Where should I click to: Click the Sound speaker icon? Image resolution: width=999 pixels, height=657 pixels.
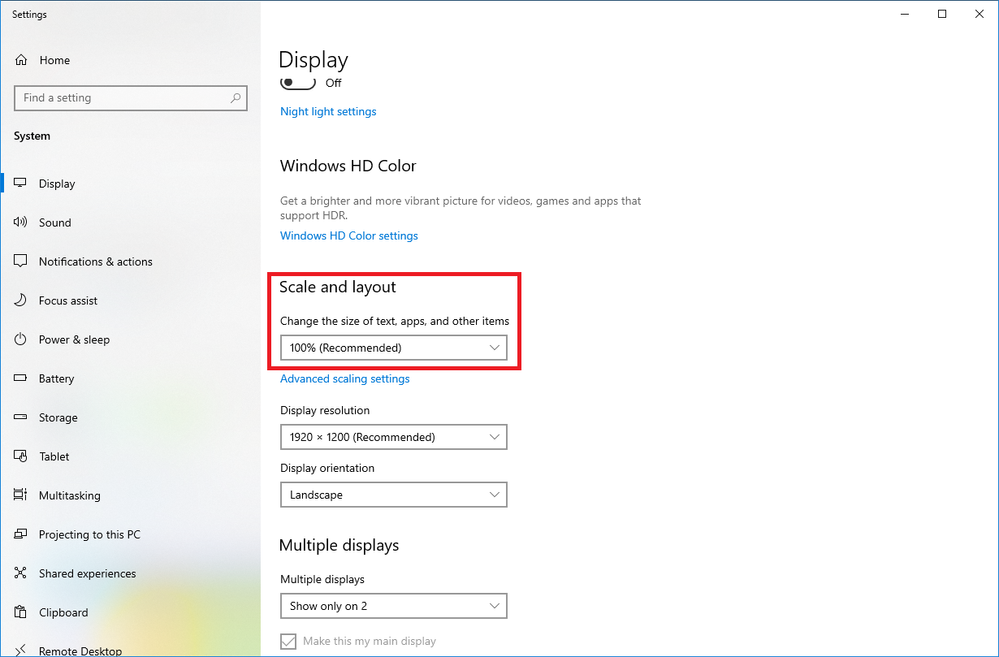20,222
